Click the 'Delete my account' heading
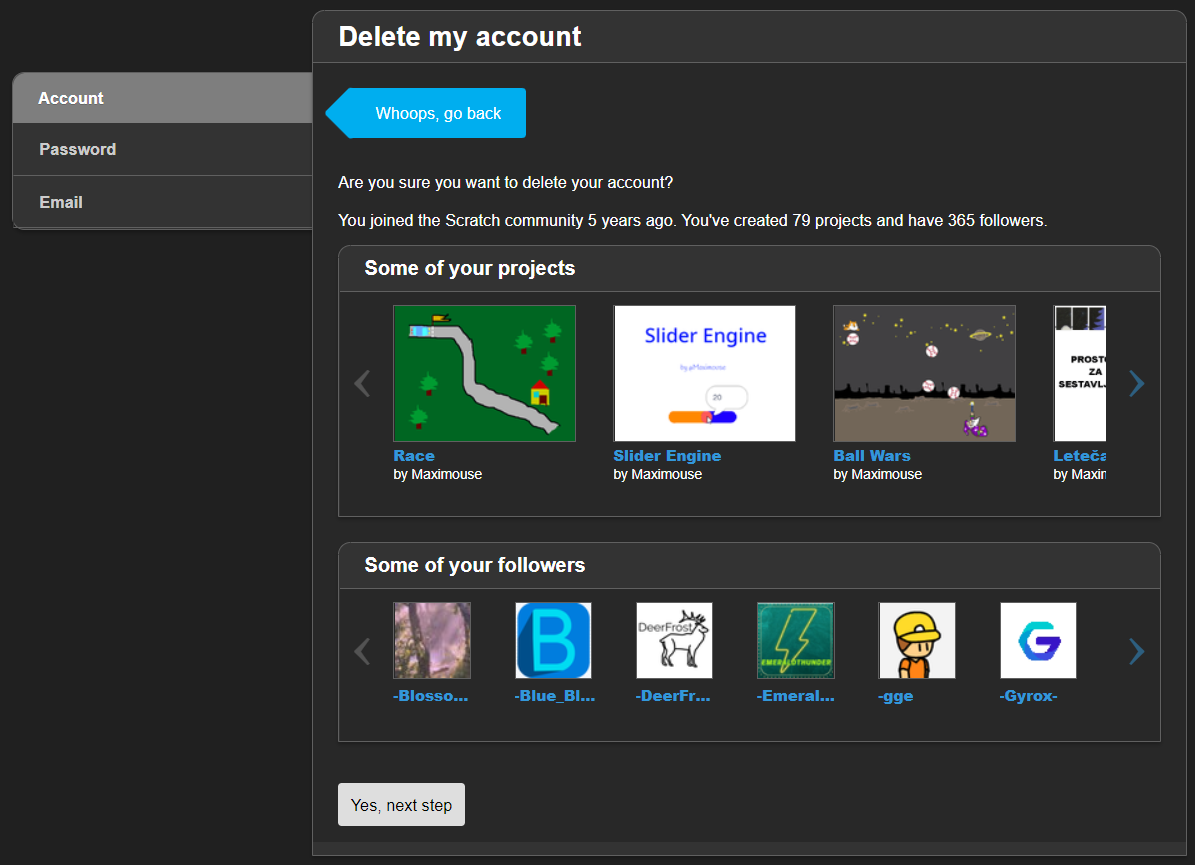This screenshot has width=1195, height=865. click(x=460, y=37)
